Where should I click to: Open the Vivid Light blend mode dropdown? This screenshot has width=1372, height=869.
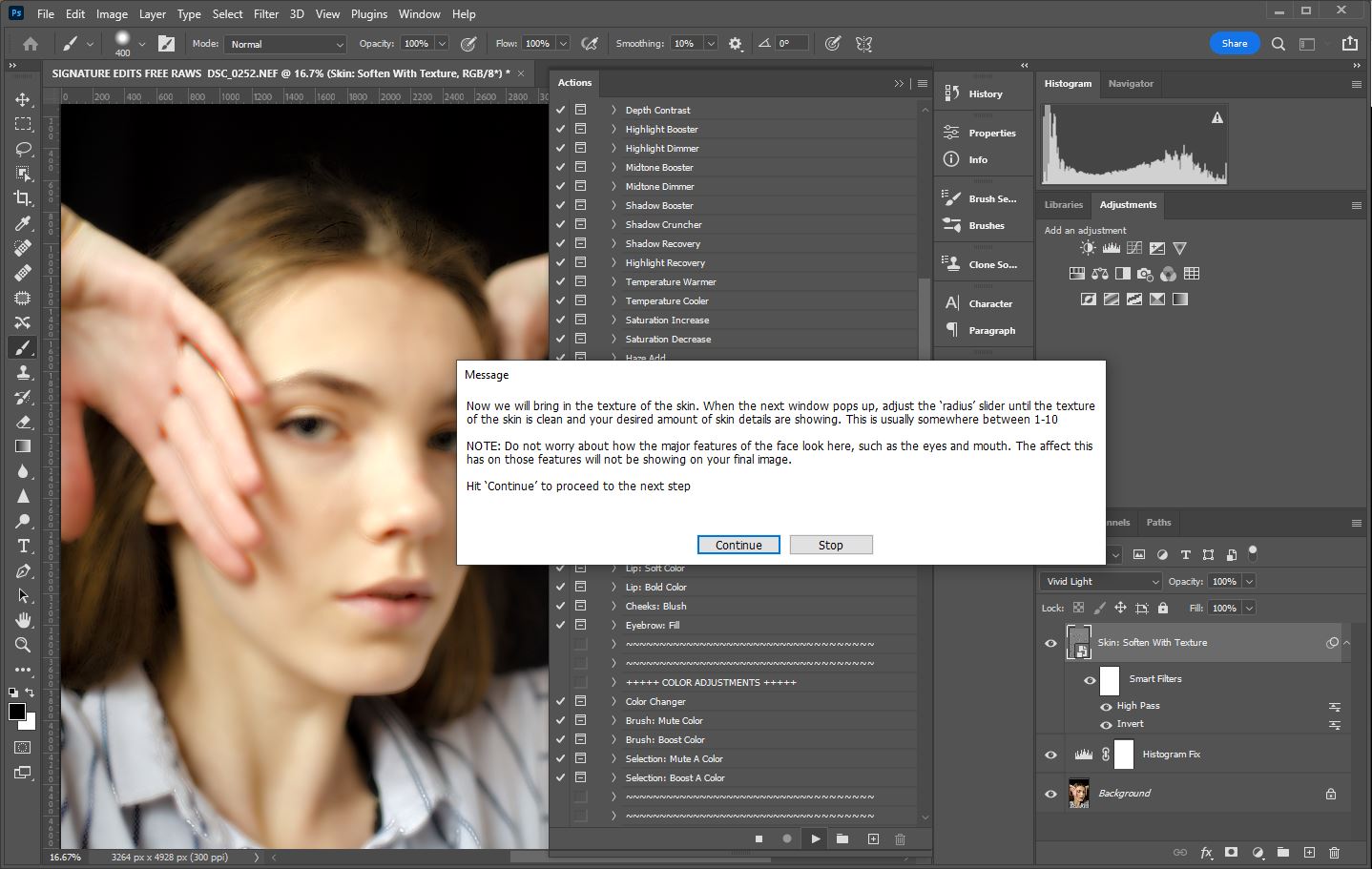1100,581
